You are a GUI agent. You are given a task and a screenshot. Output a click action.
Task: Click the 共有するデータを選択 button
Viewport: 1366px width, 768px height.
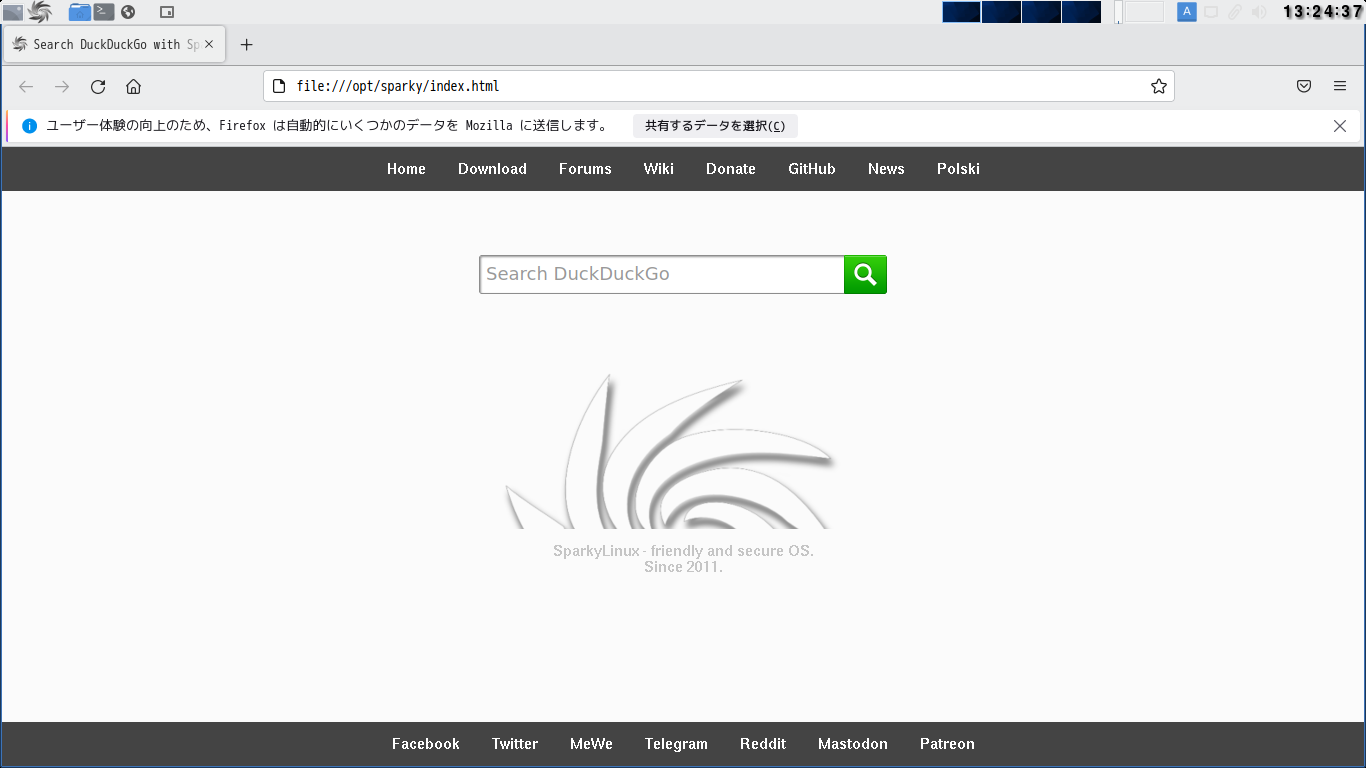coord(715,126)
